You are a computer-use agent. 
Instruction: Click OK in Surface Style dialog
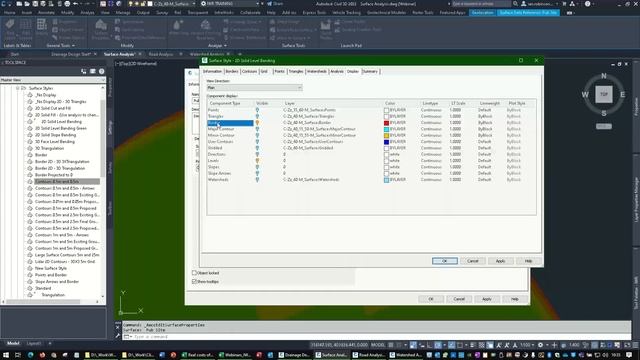(x=445, y=261)
